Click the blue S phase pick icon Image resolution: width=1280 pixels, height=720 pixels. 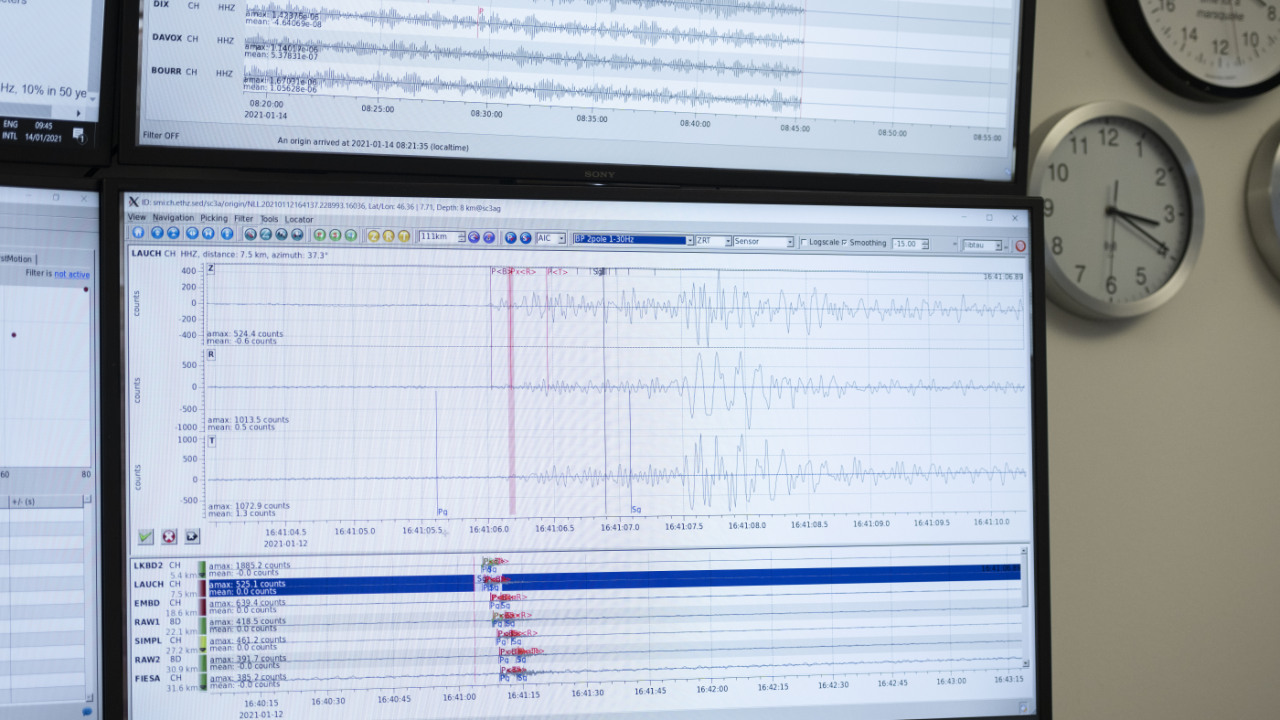pyautogui.click(x=525, y=237)
